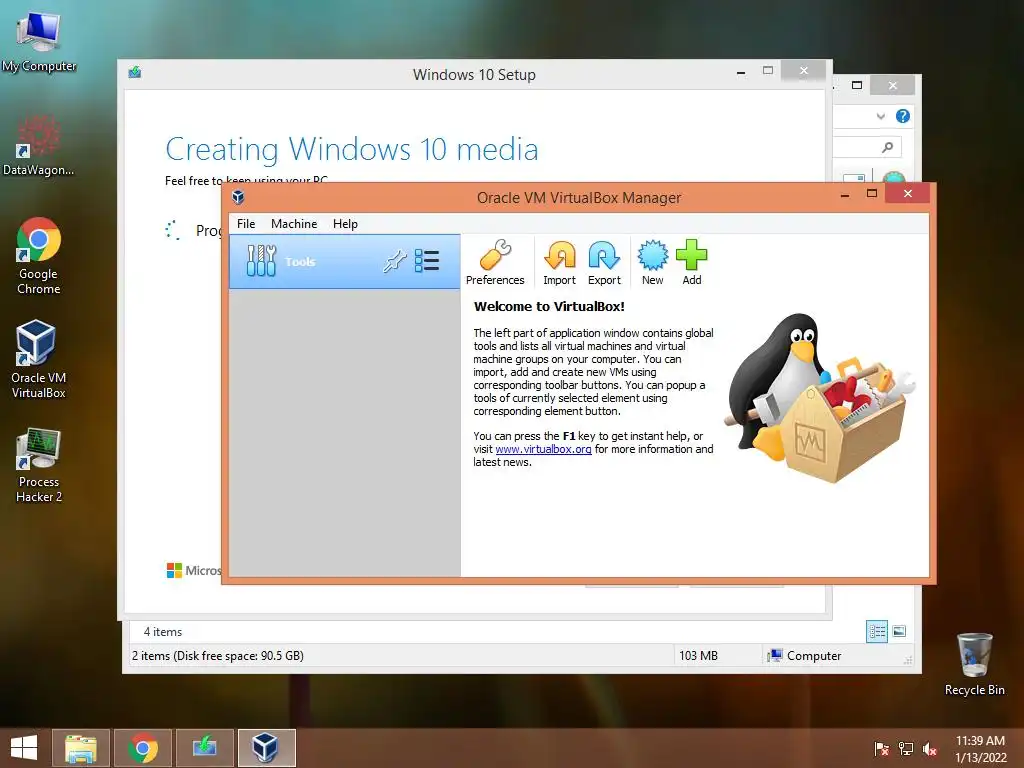Image resolution: width=1024 pixels, height=768 pixels.
Task: Click the "Creating Windows 10 media" heading
Action: tap(351, 149)
